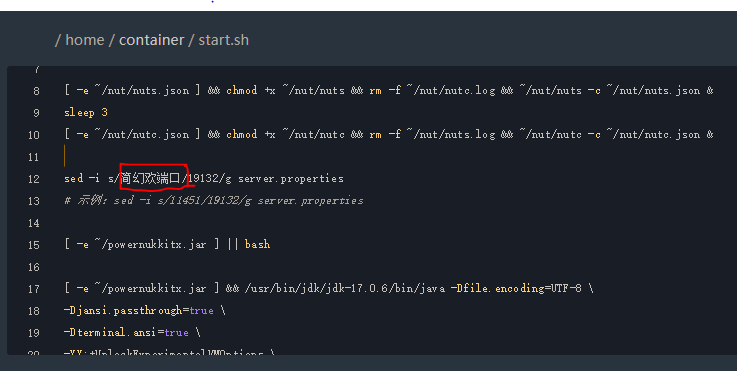
Task: Place cursor on blank line 14
Action: tap(376, 222)
